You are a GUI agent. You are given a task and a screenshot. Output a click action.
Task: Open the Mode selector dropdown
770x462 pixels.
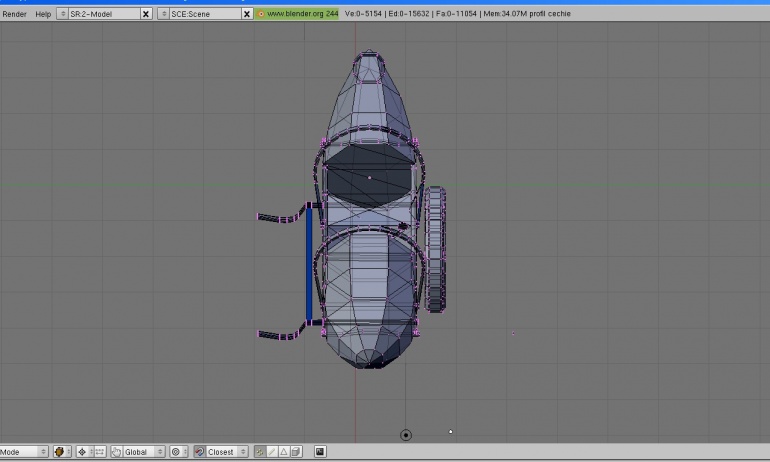pos(23,452)
